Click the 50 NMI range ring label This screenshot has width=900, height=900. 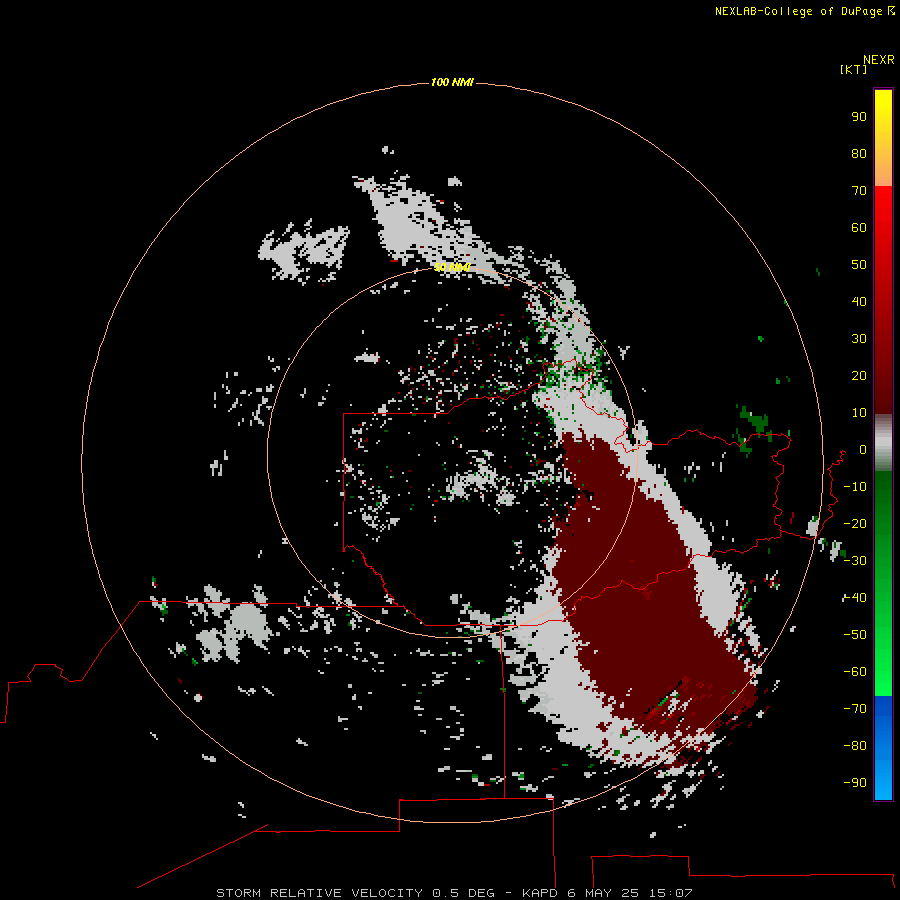point(452,267)
